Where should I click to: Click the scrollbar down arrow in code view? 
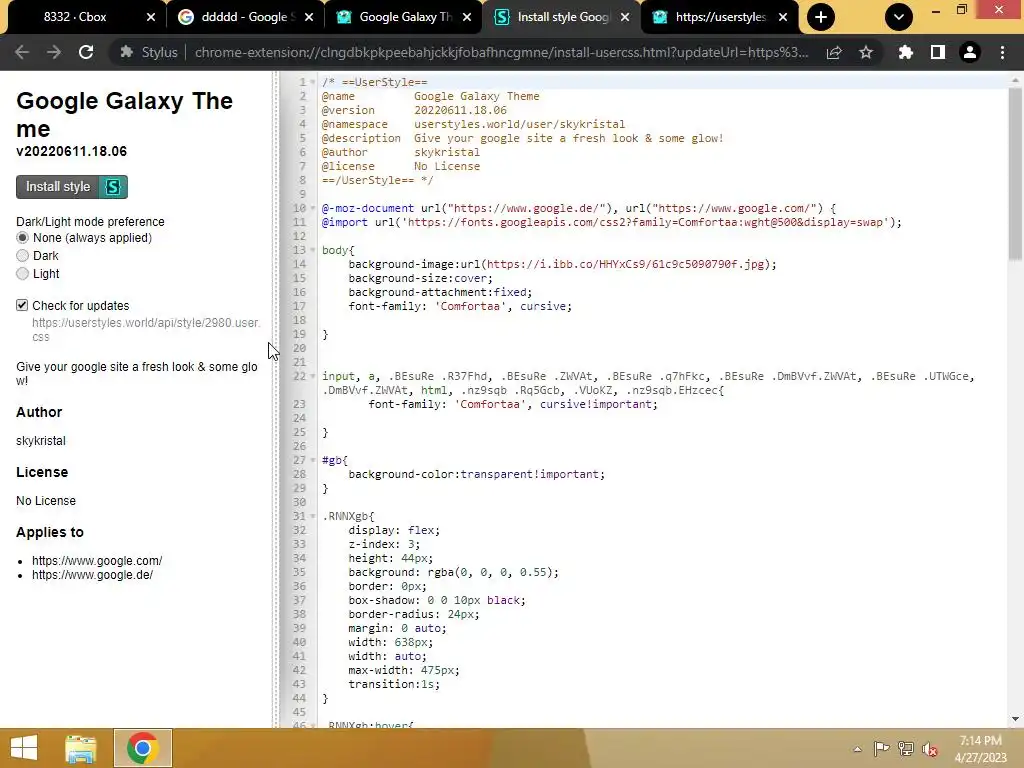point(1015,719)
